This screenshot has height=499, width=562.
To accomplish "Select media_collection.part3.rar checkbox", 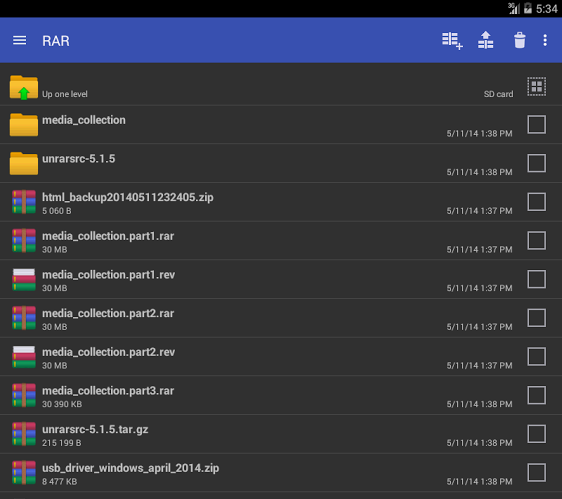I will pos(537,395).
